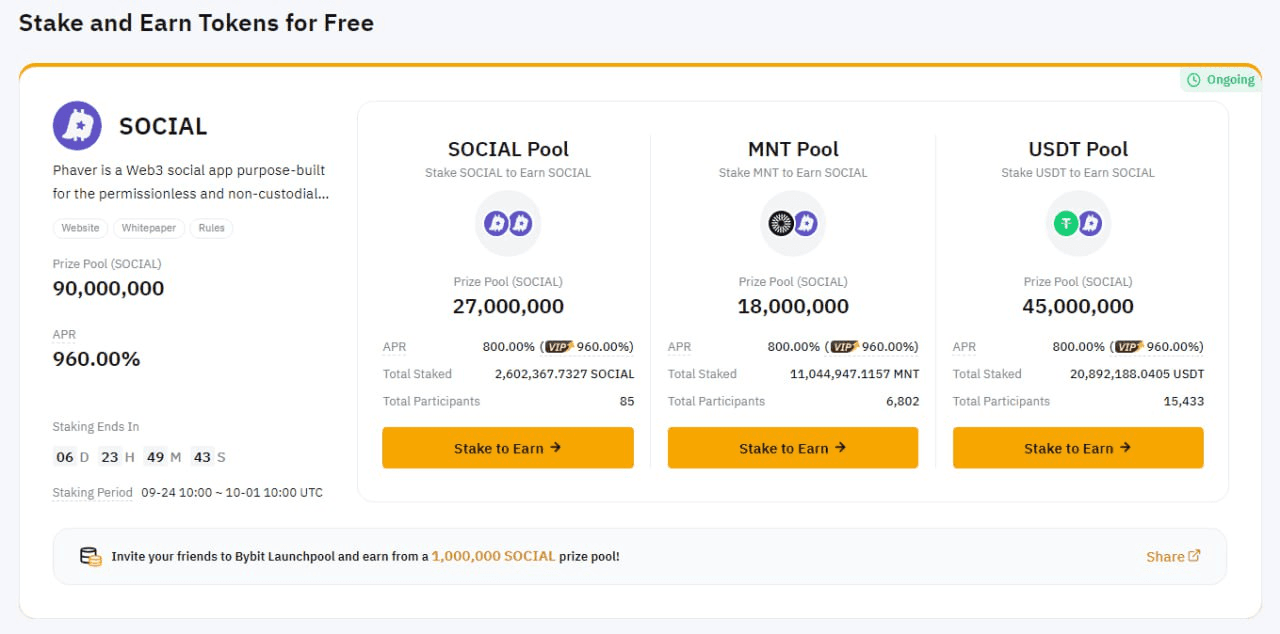Viewport: 1280px width, 634px height.
Task: Click the Stake USDT to Earn SOCIAL subtitle
Action: (1078, 173)
